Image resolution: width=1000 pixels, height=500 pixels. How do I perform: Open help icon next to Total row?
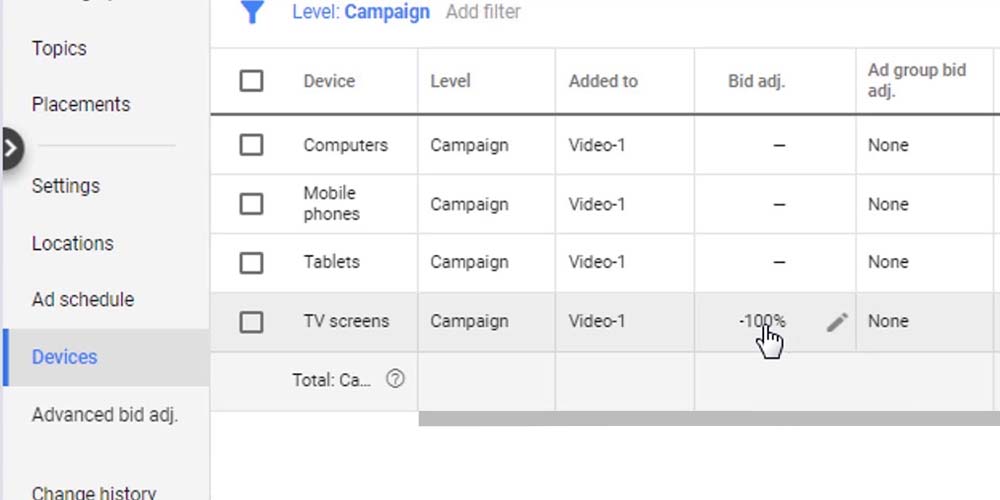(x=395, y=379)
